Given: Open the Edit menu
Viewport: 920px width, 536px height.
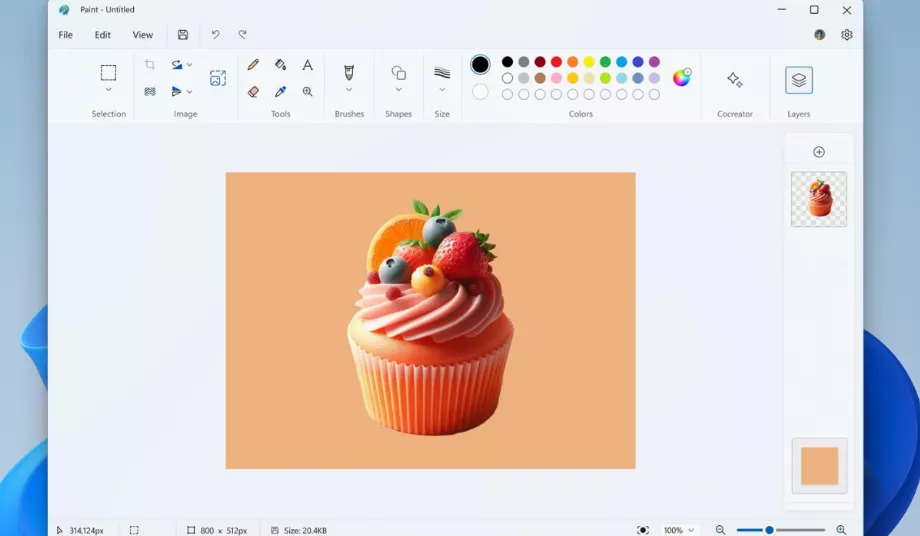Looking at the screenshot, I should 103,35.
